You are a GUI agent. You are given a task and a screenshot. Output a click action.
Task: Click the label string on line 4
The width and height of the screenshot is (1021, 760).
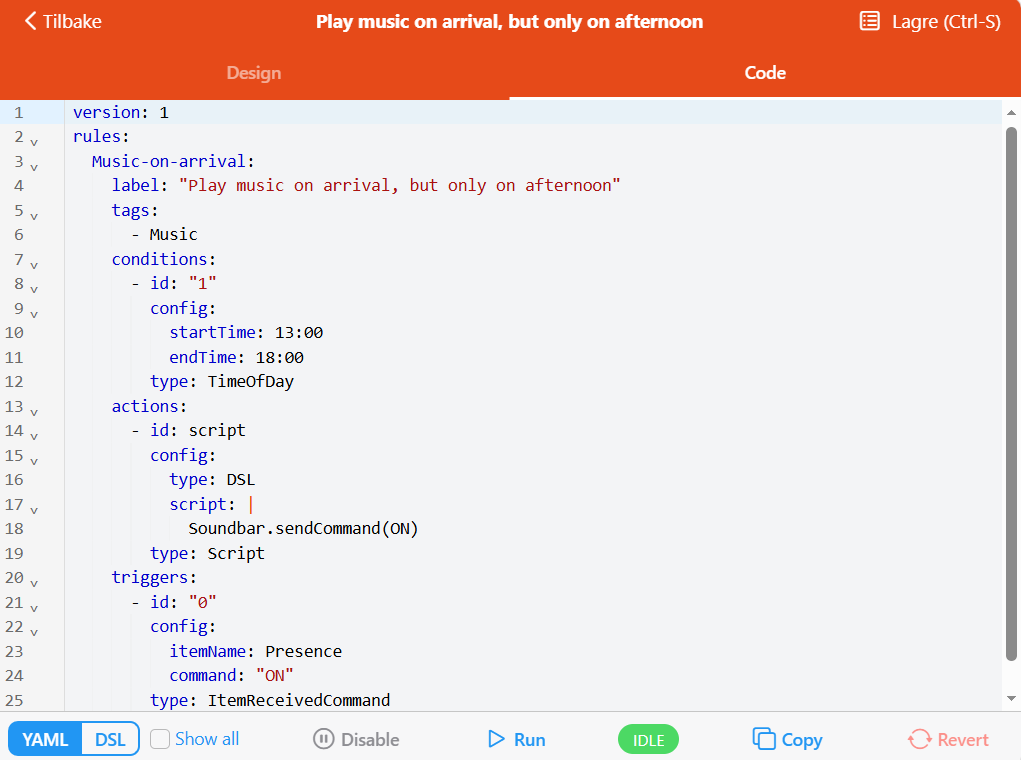point(399,186)
